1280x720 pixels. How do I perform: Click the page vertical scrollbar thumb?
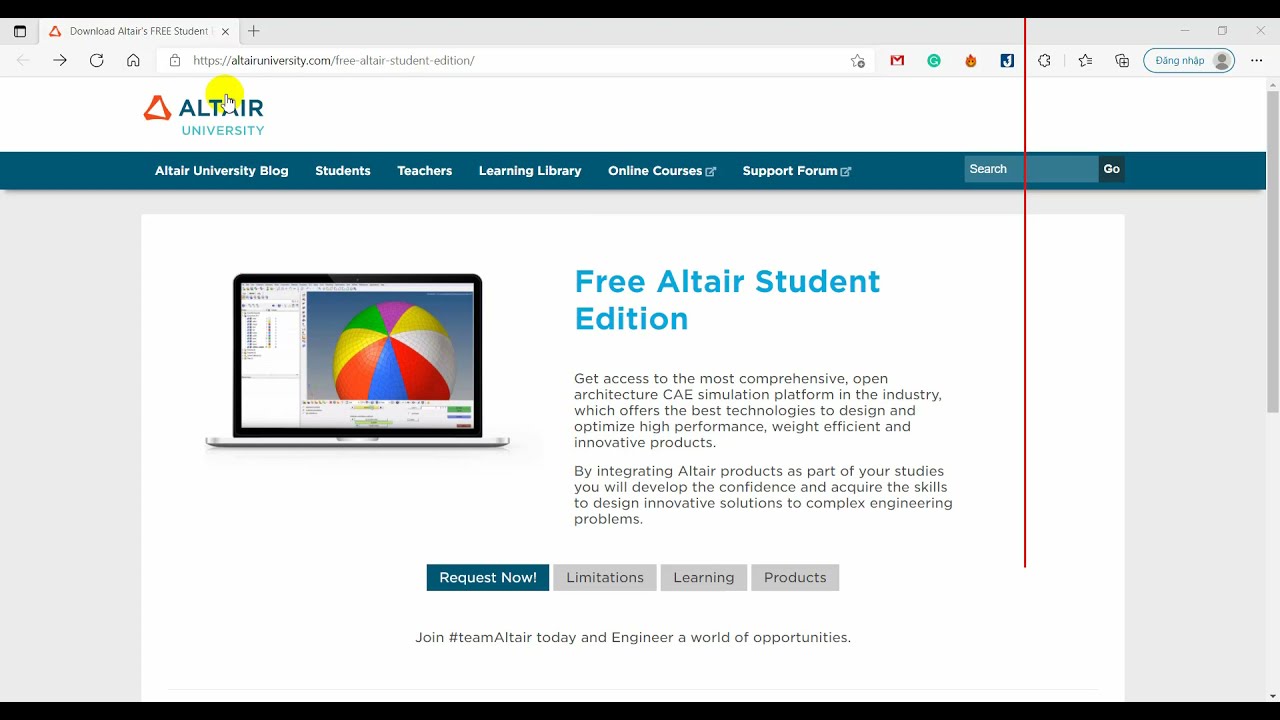tap(1273, 251)
